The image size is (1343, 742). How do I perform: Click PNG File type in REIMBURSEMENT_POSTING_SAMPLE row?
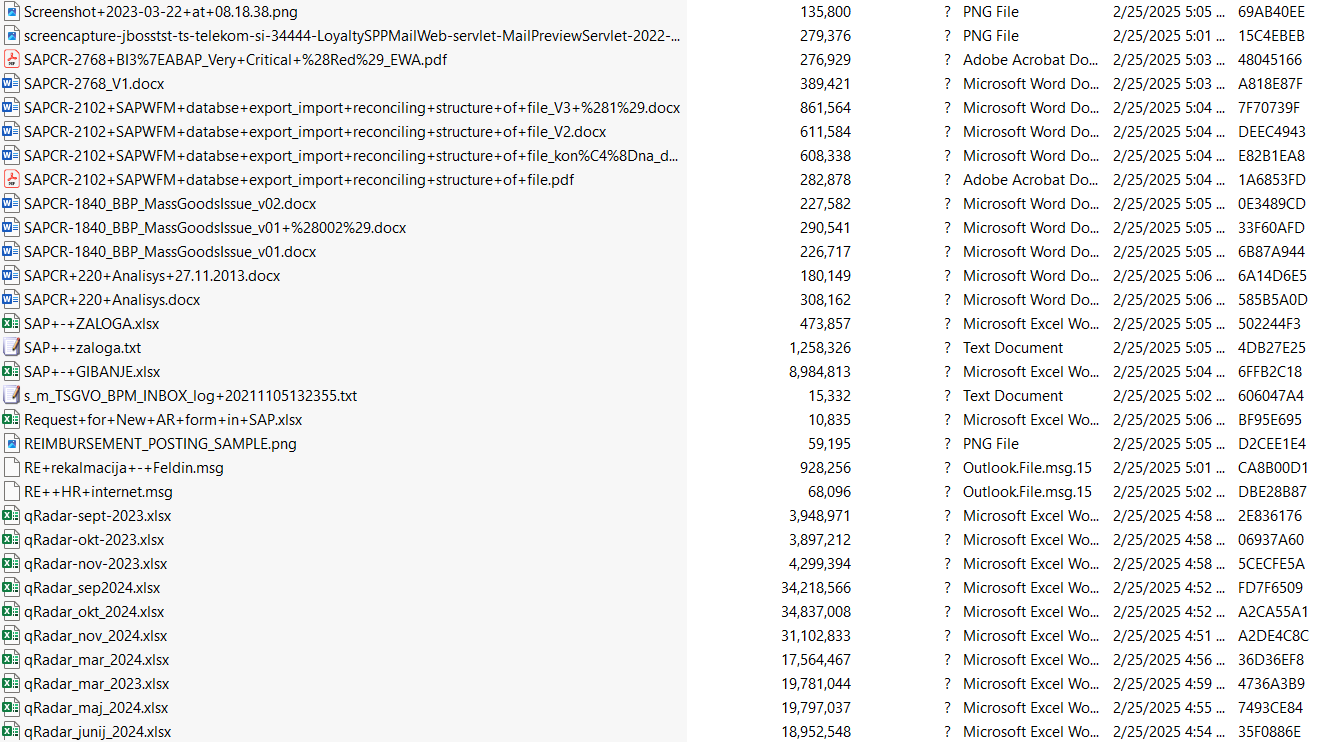point(991,444)
